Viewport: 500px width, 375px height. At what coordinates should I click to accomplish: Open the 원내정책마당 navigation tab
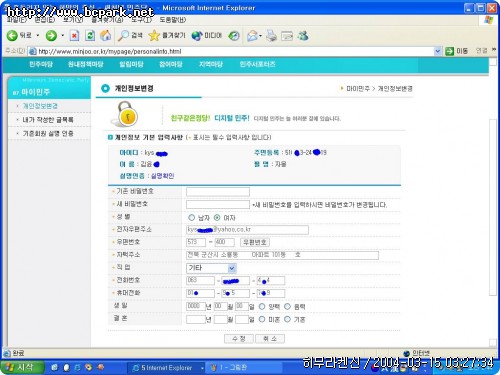click(x=86, y=64)
